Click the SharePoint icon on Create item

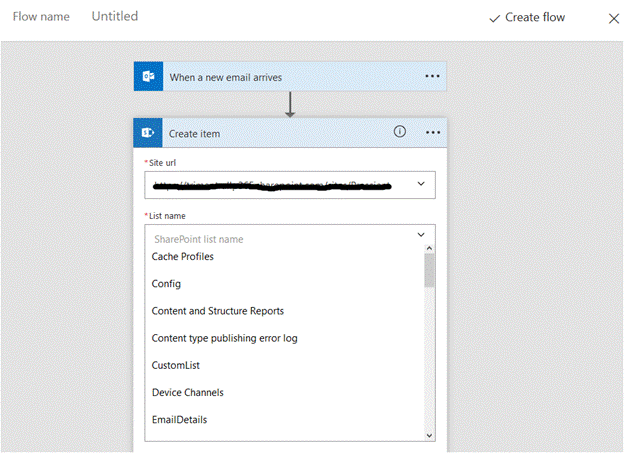(148, 133)
